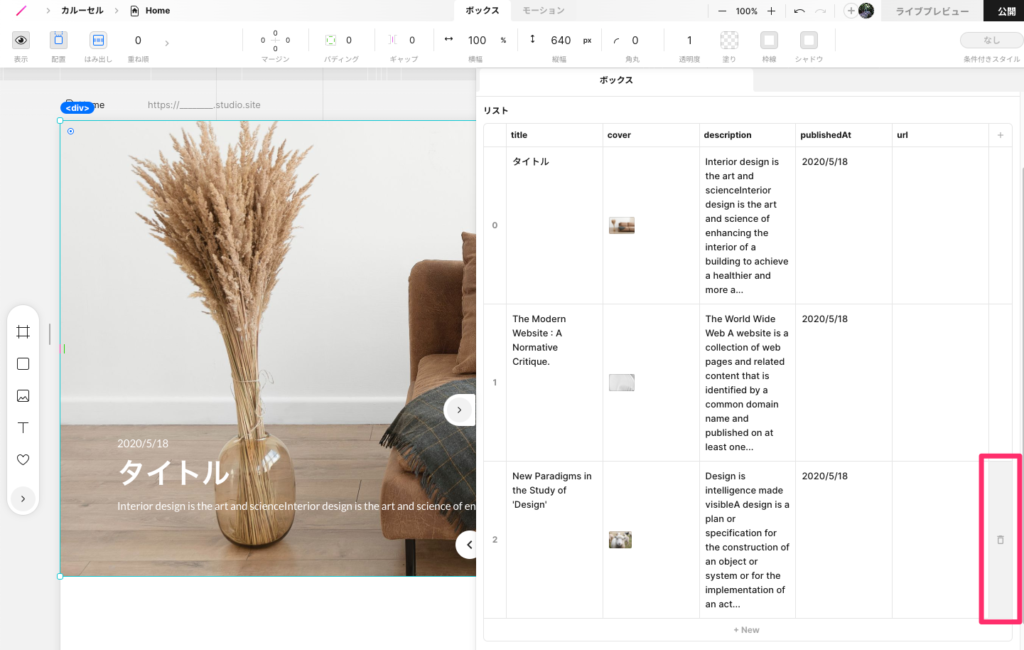Open the row 0 cover thumbnail
This screenshot has height=650, width=1024.
pyautogui.click(x=622, y=225)
